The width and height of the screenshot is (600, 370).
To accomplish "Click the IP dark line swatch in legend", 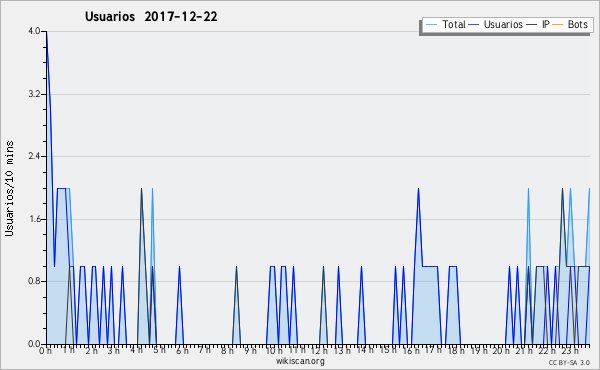I will tap(532, 25).
